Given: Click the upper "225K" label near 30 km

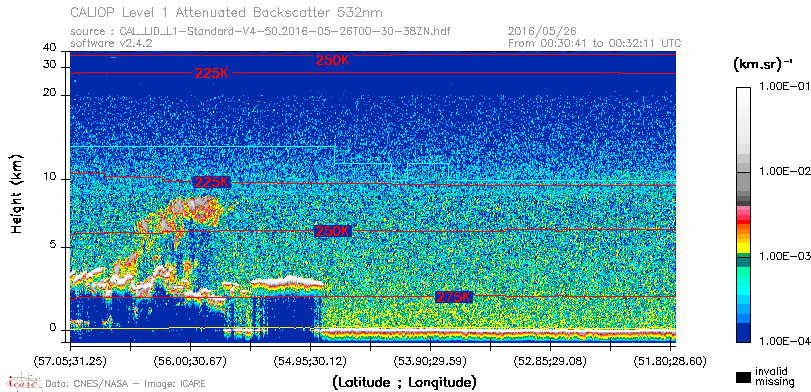Looking at the screenshot, I should (212, 73).
